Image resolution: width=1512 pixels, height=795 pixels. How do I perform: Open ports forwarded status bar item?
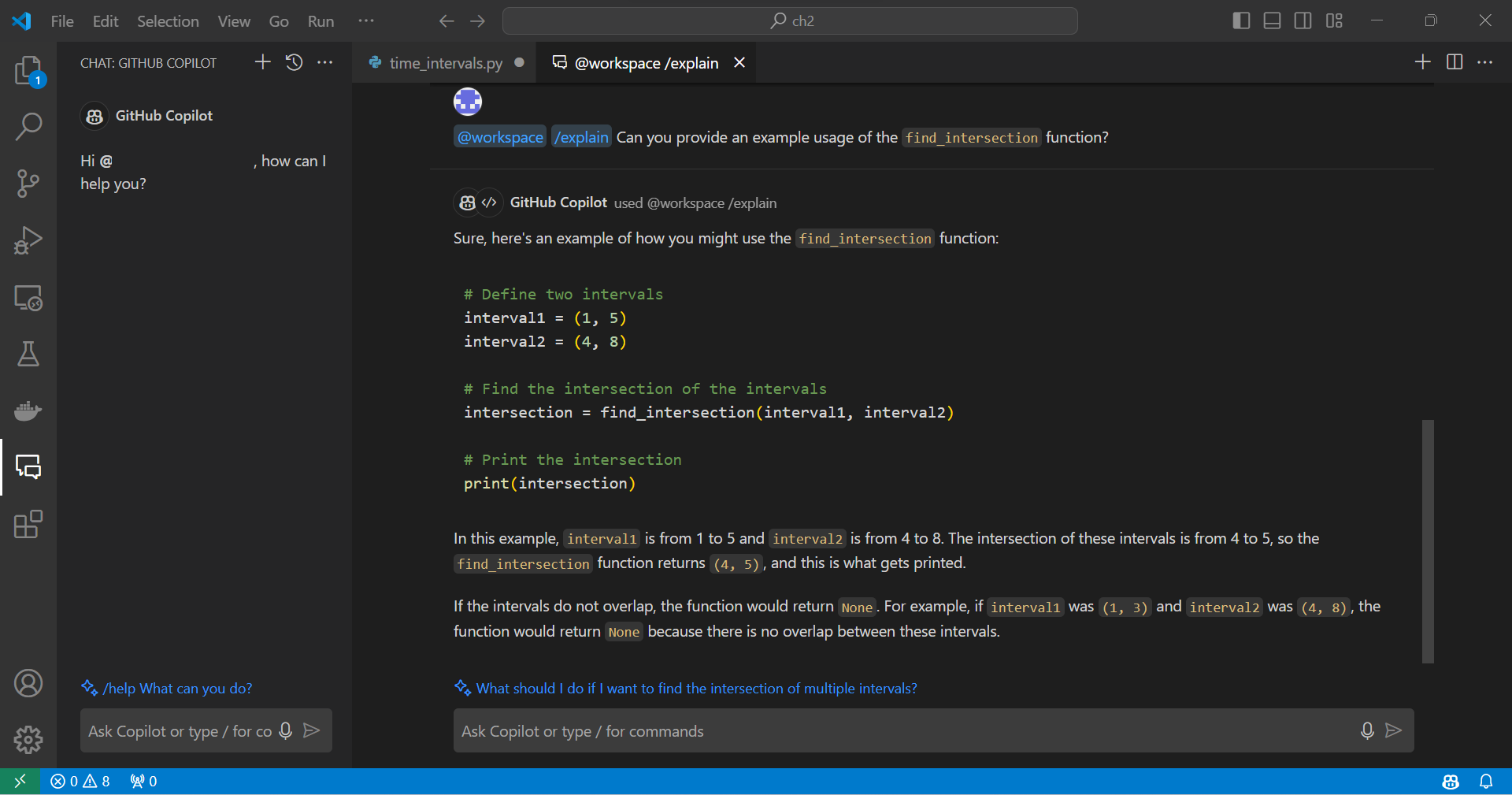pyautogui.click(x=144, y=781)
